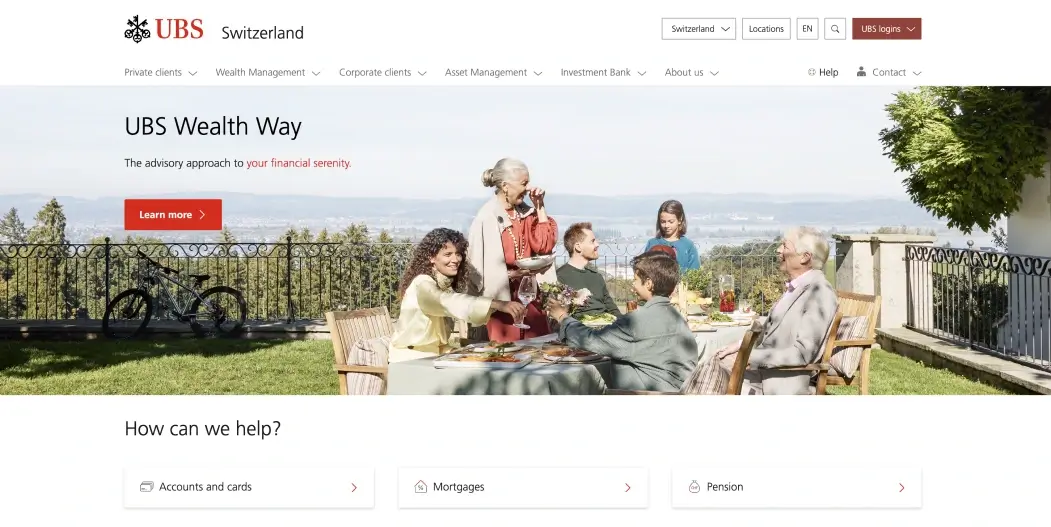Click the Contact person icon

point(861,71)
